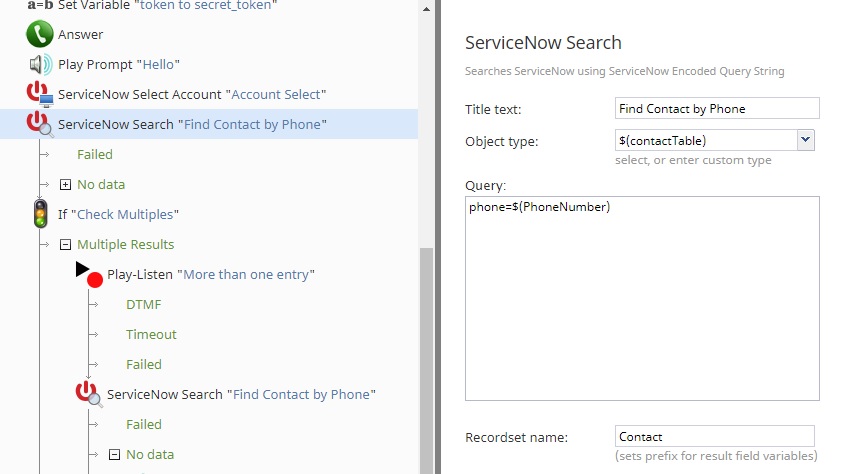
Task: Click the Title text input field
Action: point(717,109)
